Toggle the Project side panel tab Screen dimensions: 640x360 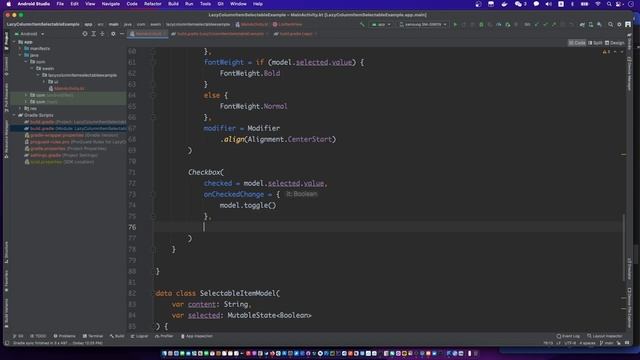(x=6, y=41)
